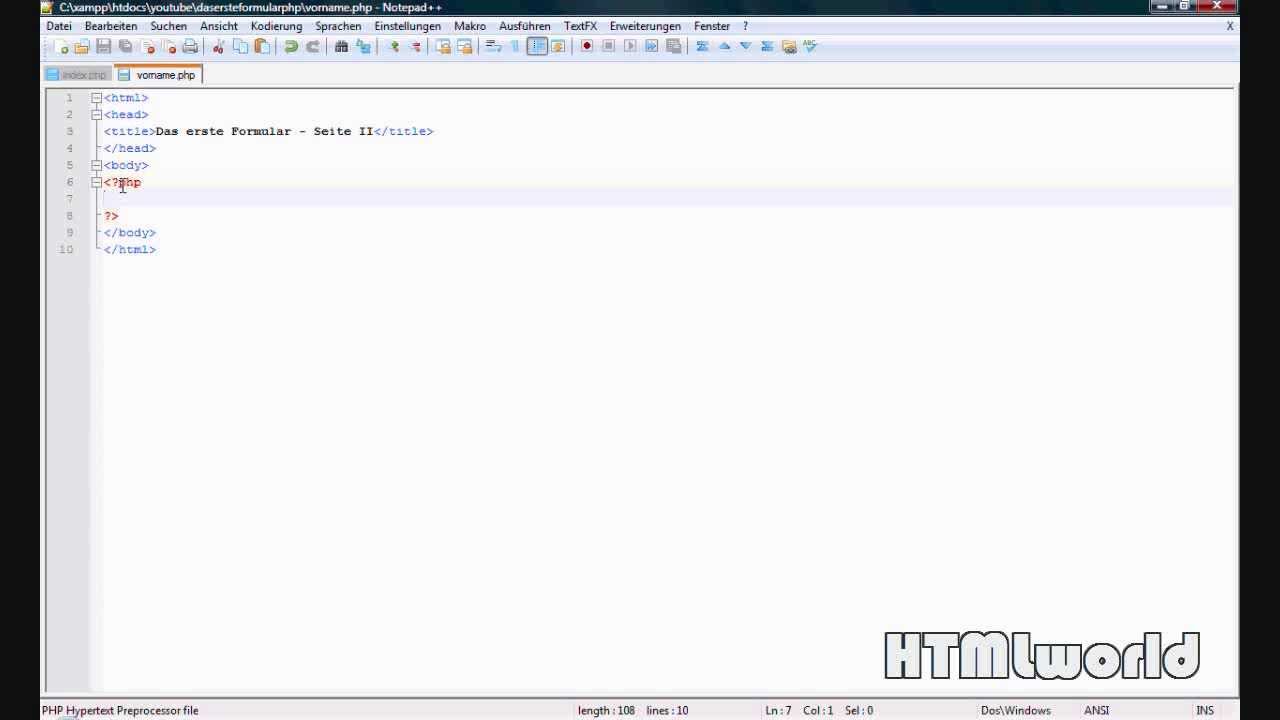Click the Cut scissors icon
Viewport: 1280px width, 720px height.
tap(218, 47)
